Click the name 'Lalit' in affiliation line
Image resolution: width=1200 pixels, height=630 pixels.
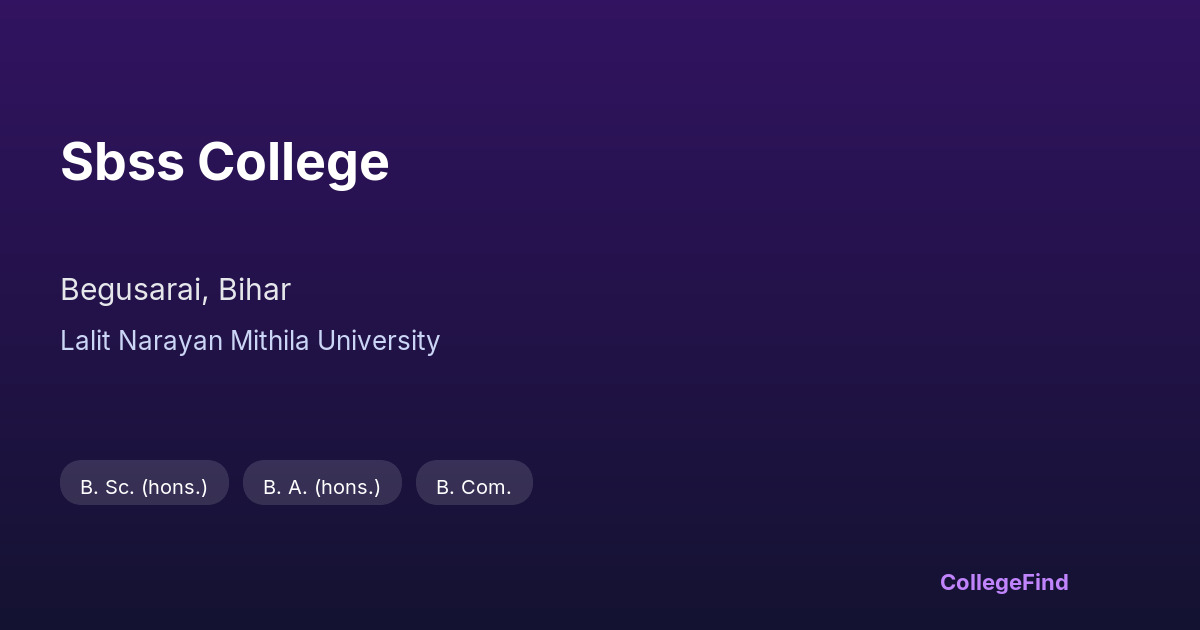click(x=85, y=341)
